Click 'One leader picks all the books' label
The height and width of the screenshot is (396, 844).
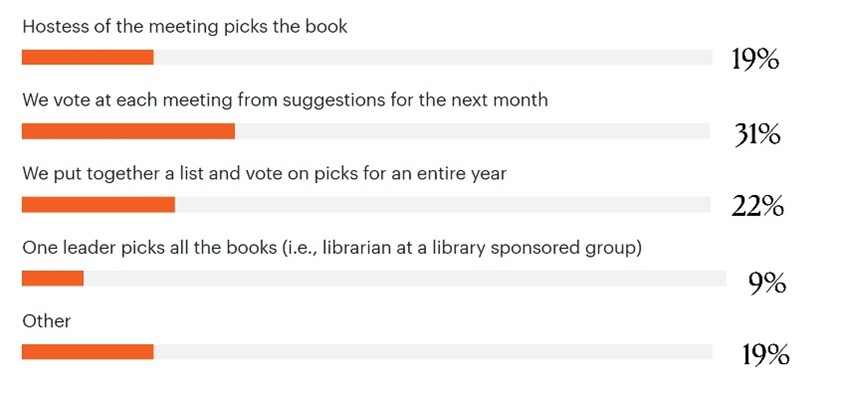tap(332, 248)
